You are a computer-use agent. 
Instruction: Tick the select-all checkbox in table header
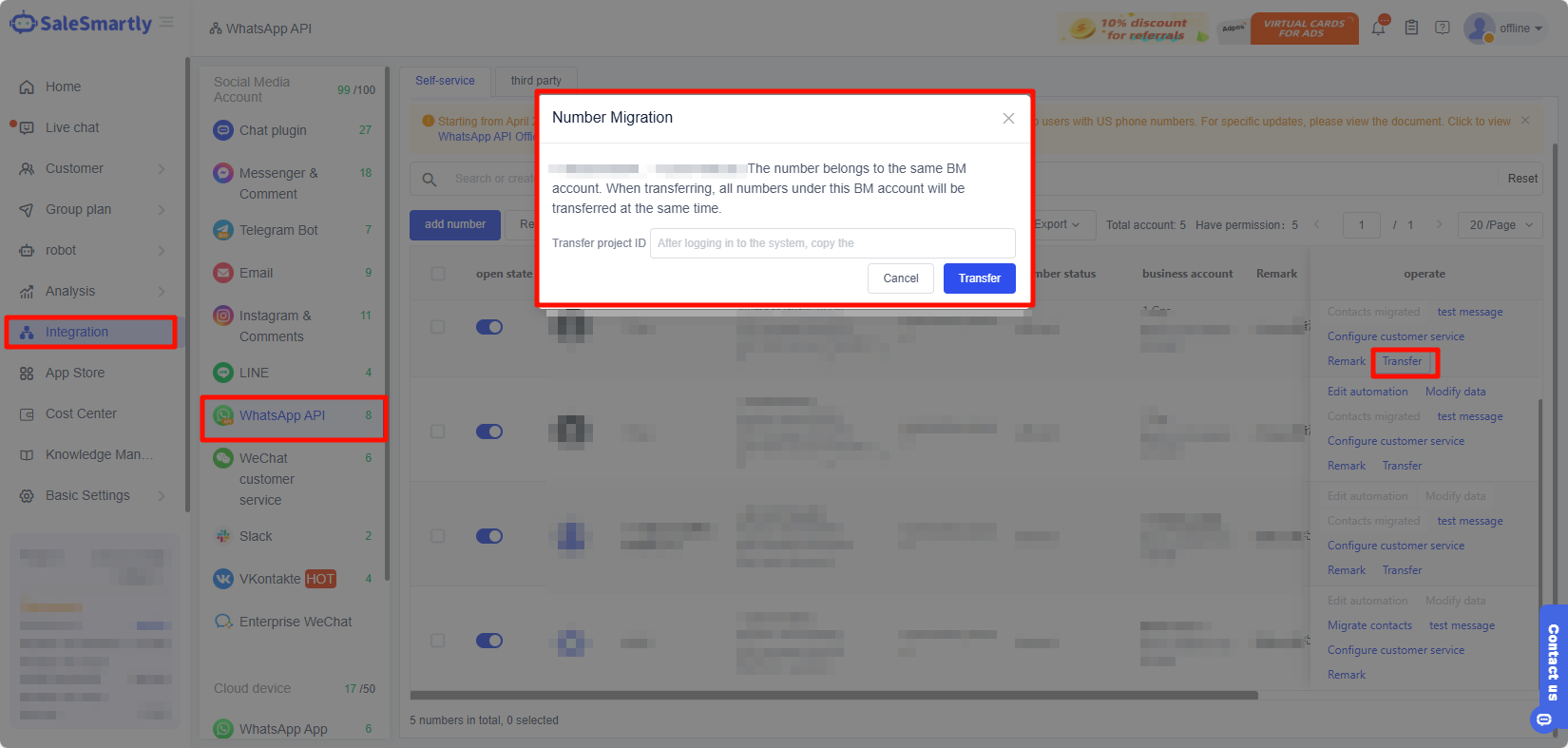pos(438,274)
